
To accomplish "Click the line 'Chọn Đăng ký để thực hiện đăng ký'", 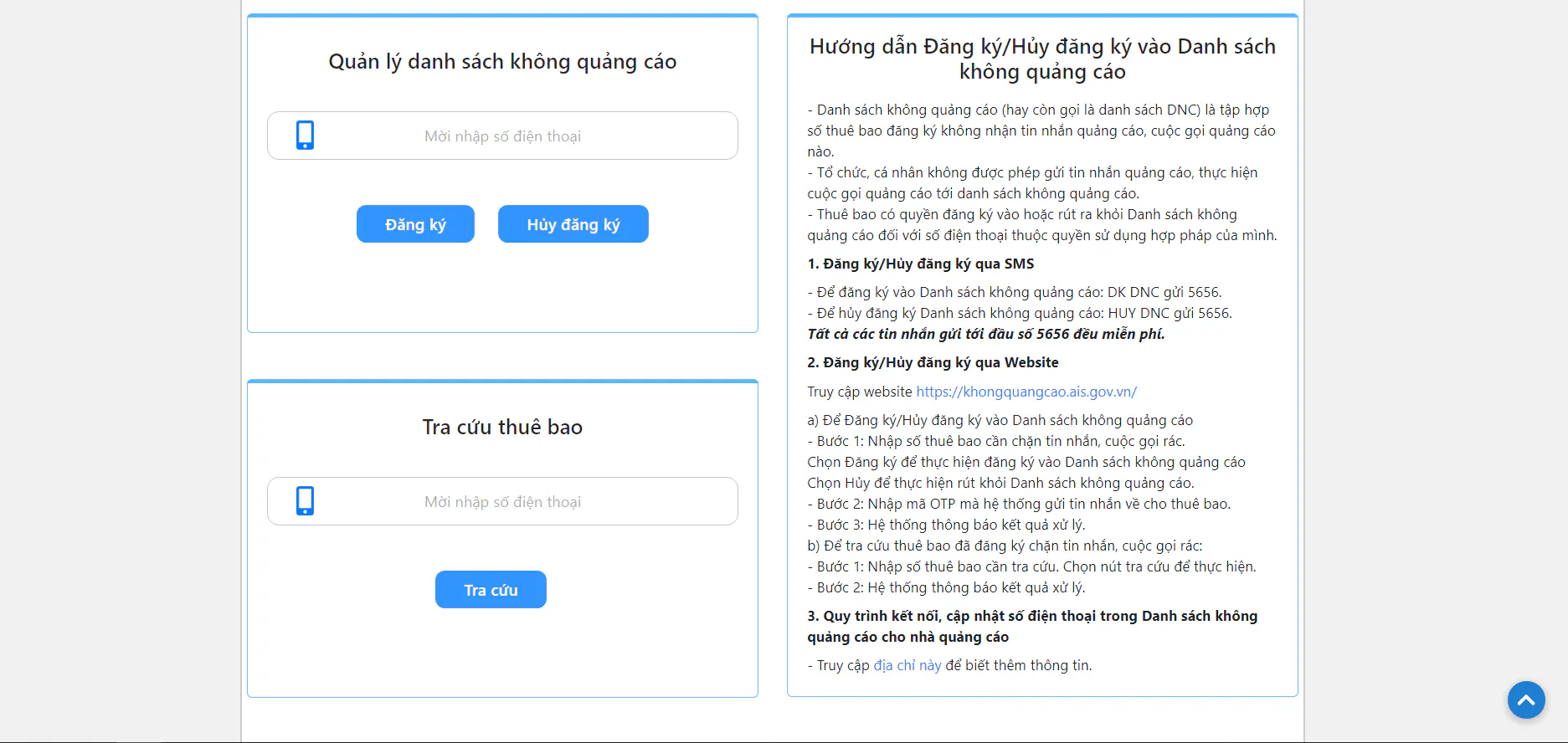I will pyautogui.click(x=1026, y=462).
